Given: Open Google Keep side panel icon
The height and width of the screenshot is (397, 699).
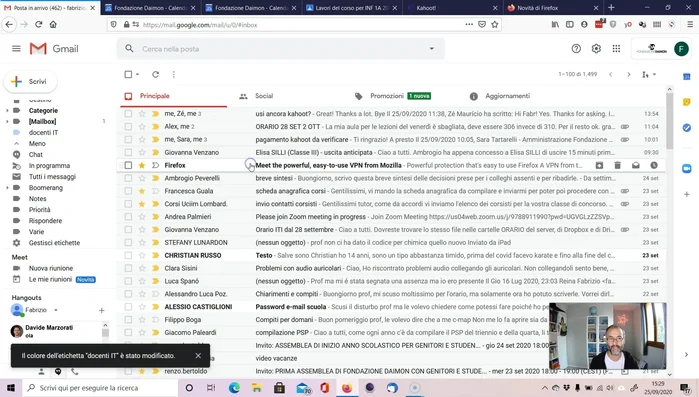Looking at the screenshot, I should pyautogui.click(x=687, y=102).
